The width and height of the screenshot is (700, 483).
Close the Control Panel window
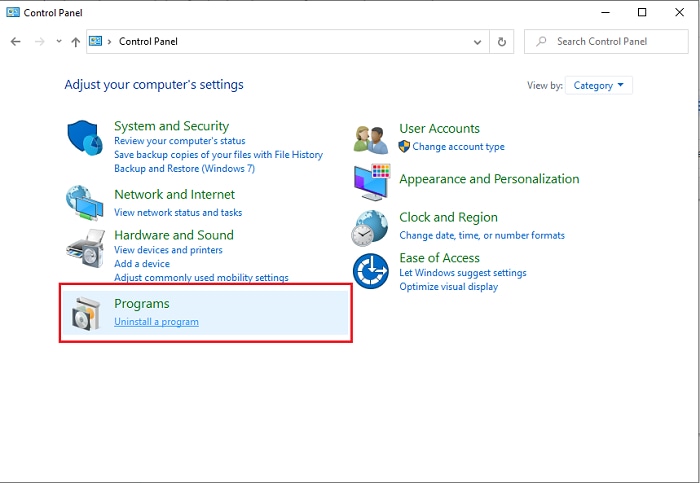pos(679,12)
